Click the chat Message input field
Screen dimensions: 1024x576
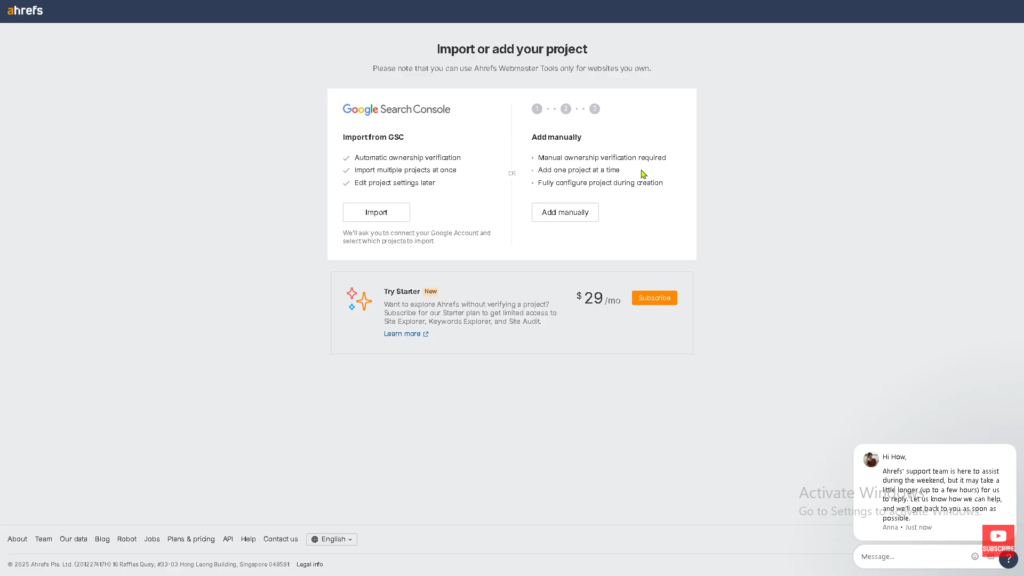[x=910, y=556]
